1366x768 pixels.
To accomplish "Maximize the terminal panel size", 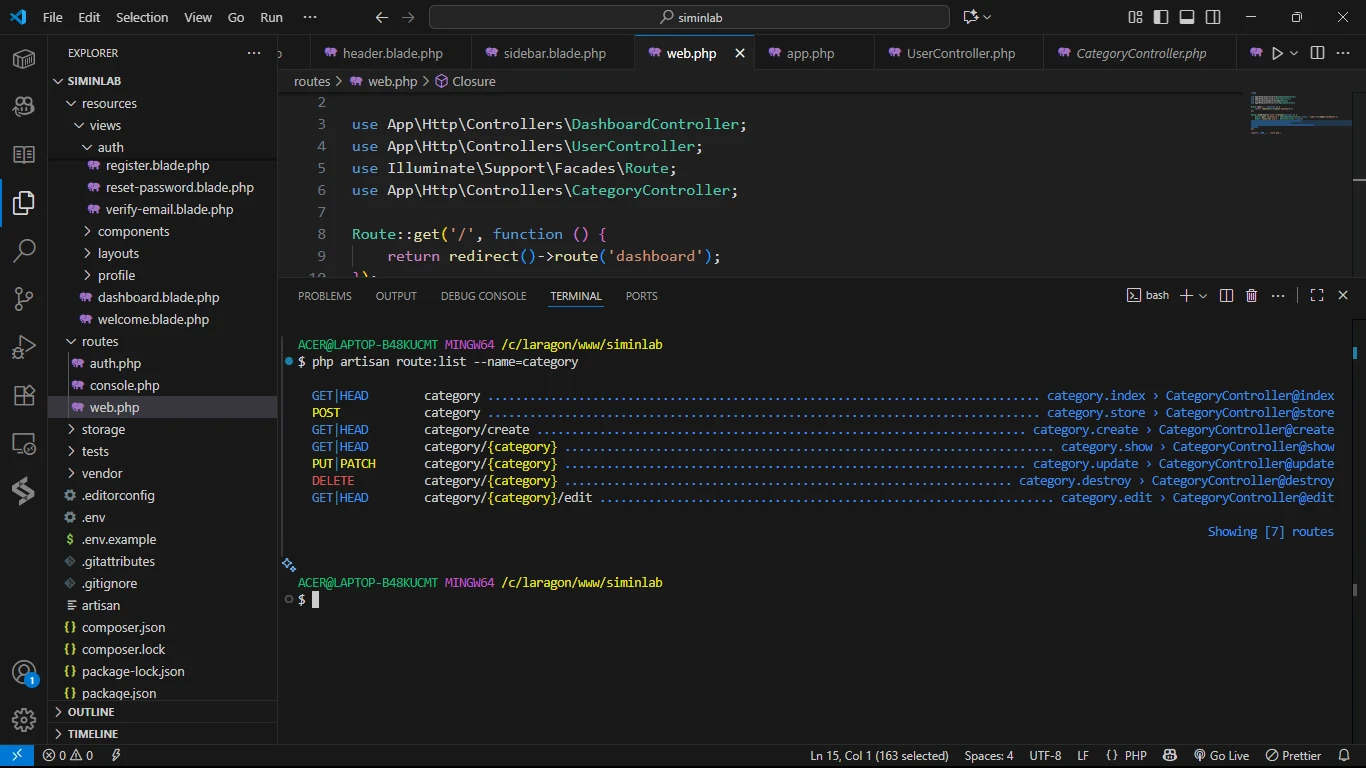I will click(1317, 296).
